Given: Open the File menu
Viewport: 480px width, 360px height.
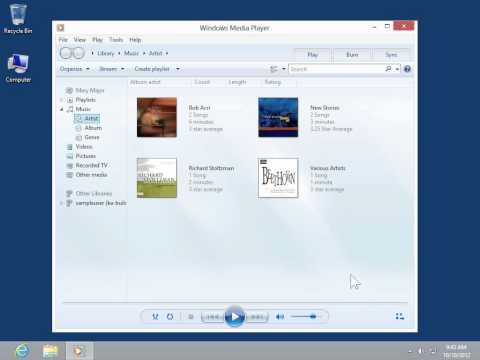Looking at the screenshot, I should (63, 40).
